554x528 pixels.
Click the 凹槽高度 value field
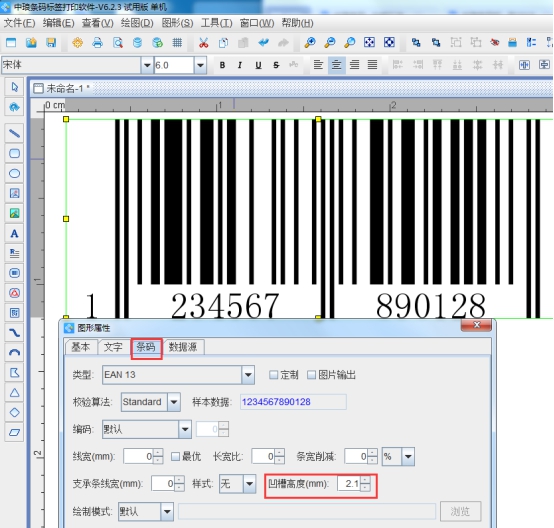(x=348, y=483)
